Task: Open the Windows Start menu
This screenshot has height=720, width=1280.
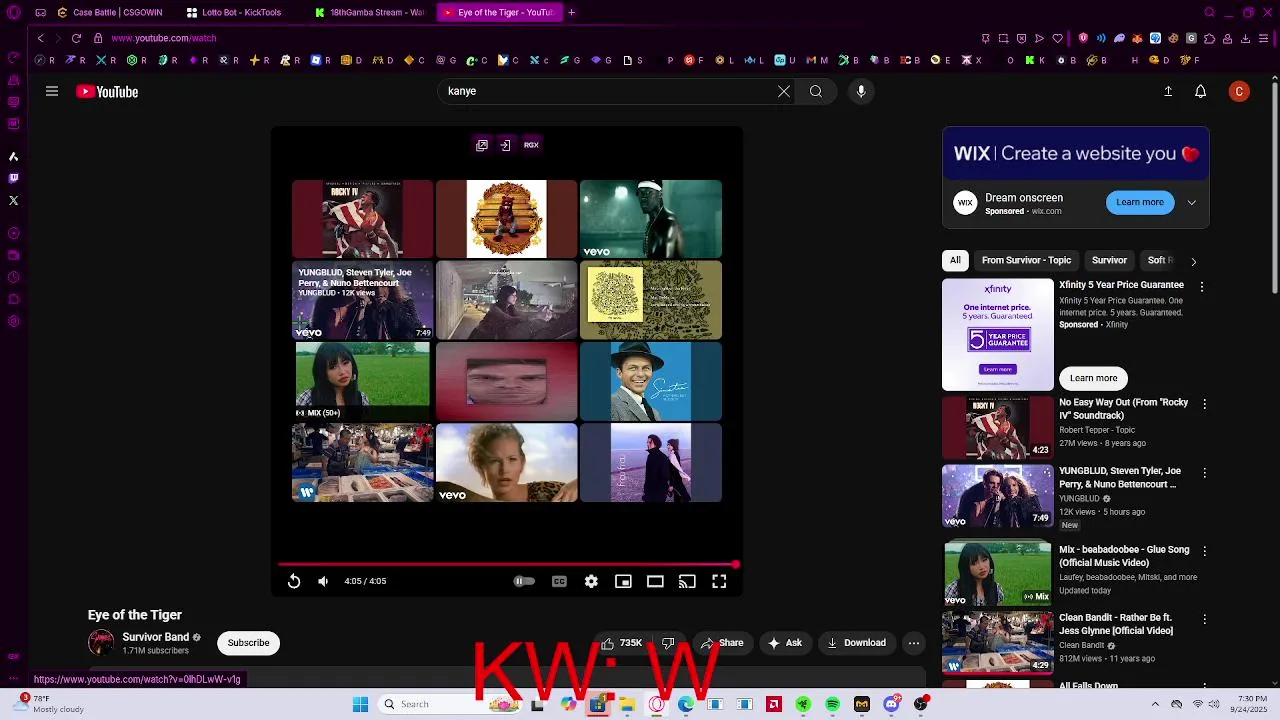Action: click(360, 704)
